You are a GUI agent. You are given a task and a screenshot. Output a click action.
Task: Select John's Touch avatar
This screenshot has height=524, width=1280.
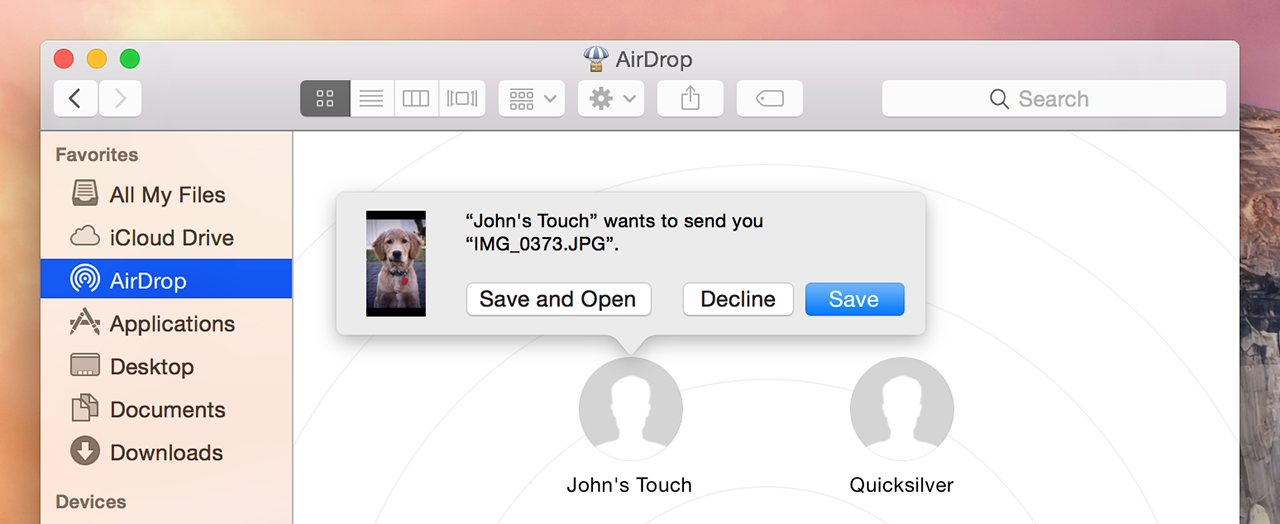(x=630, y=410)
